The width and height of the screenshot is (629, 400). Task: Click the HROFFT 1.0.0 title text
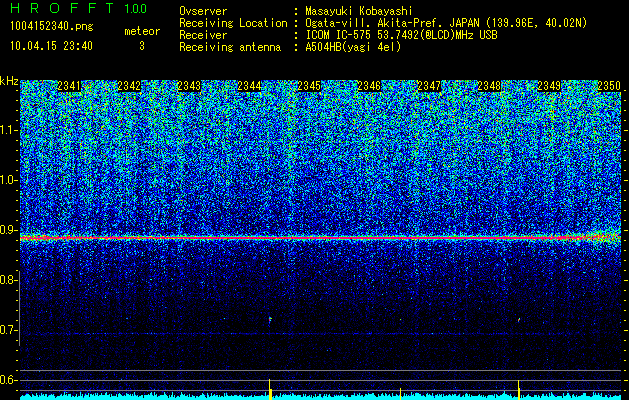pos(79,8)
